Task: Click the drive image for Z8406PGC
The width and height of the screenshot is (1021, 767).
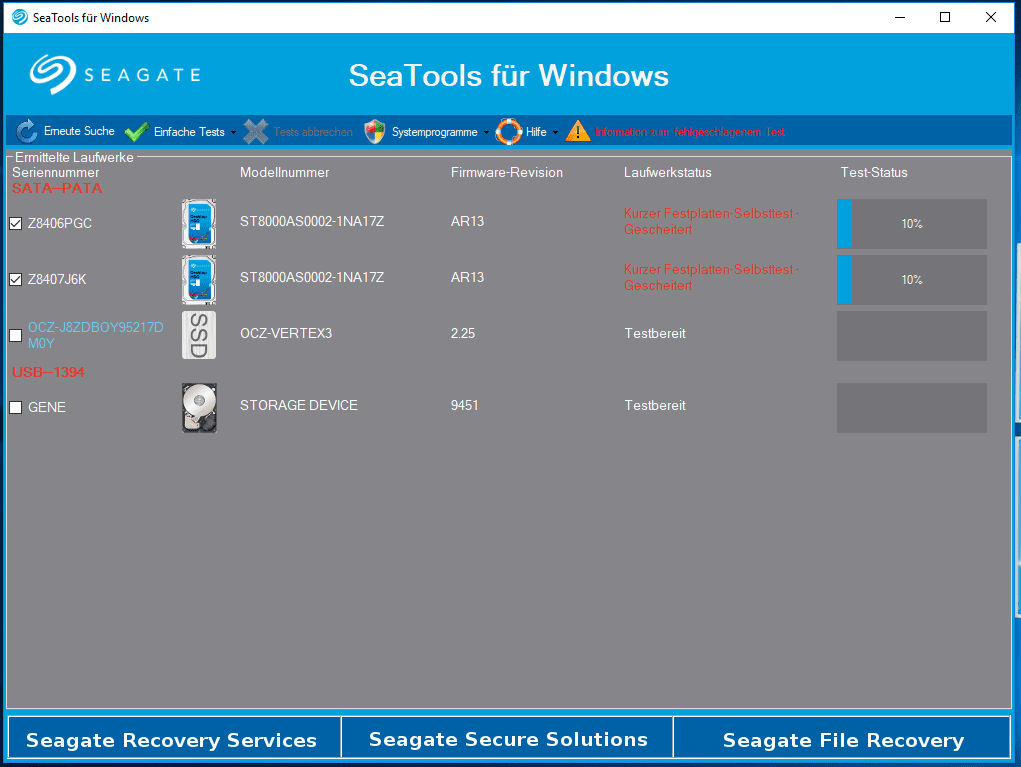Action: (x=199, y=224)
